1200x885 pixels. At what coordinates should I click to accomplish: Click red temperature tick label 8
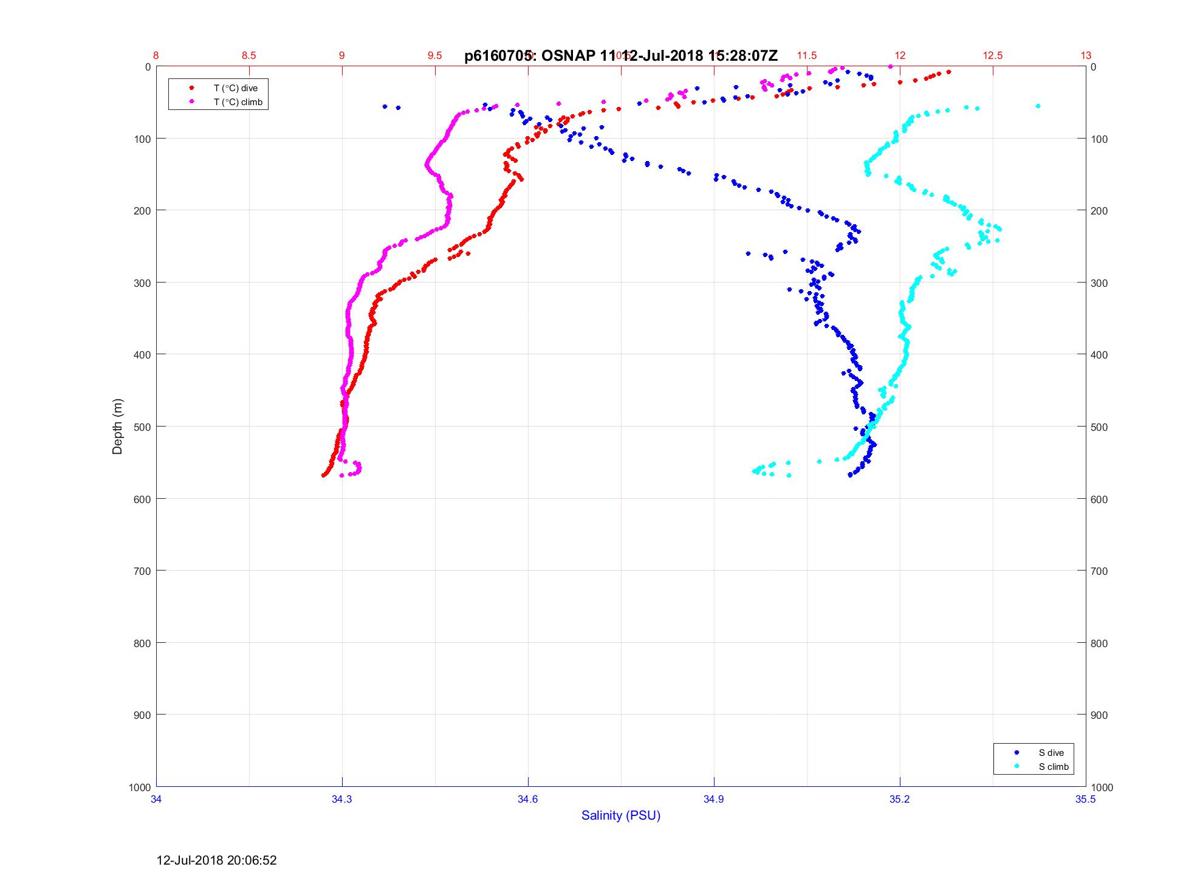click(157, 55)
